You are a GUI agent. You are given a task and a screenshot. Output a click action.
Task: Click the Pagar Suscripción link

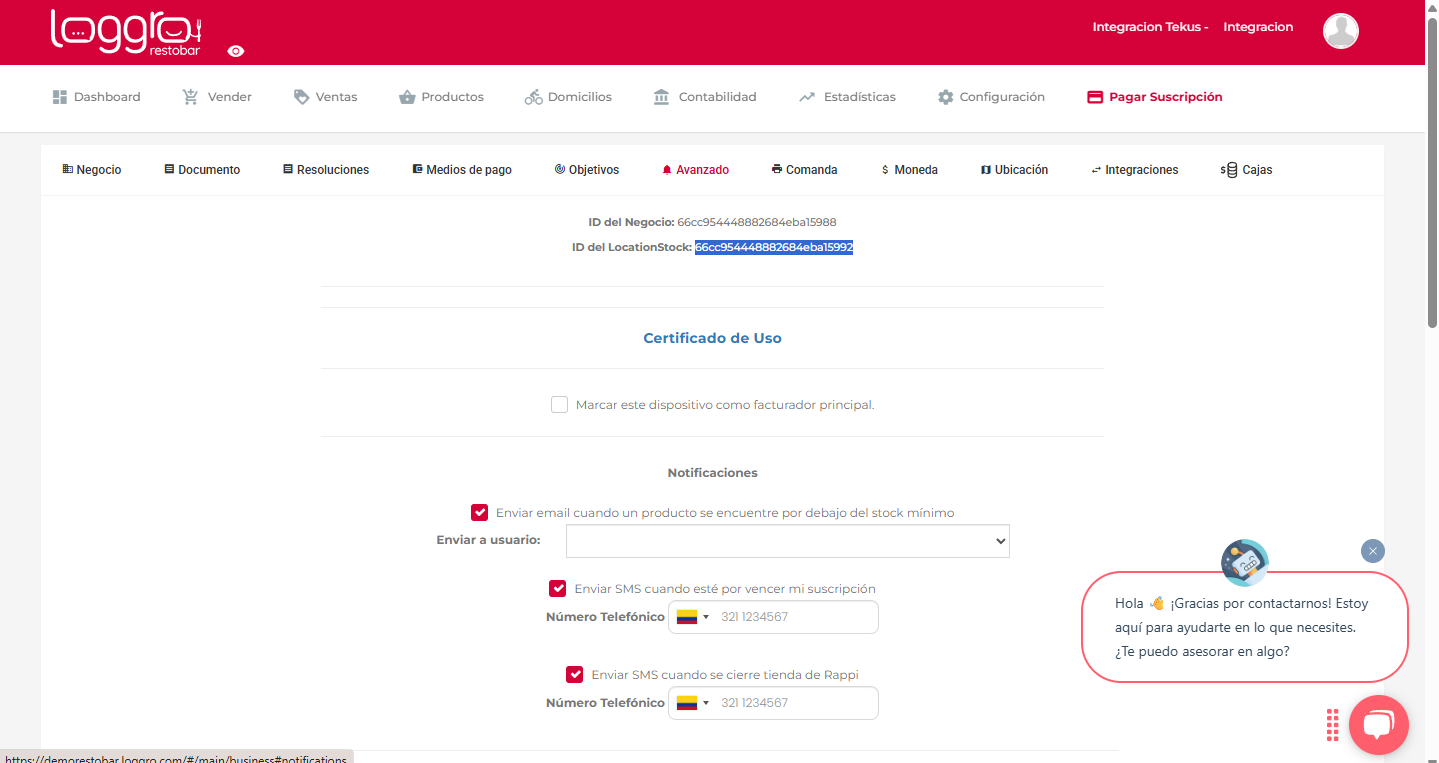point(1154,97)
